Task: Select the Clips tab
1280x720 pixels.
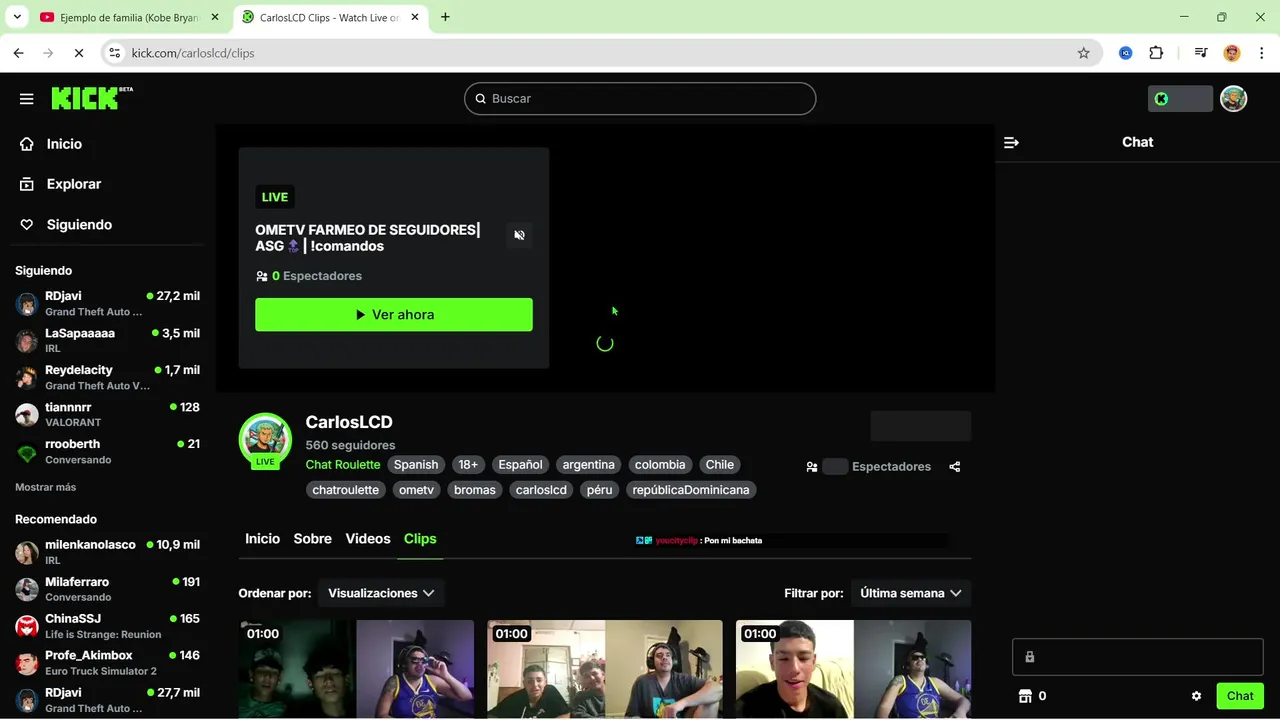Action: [x=420, y=539]
